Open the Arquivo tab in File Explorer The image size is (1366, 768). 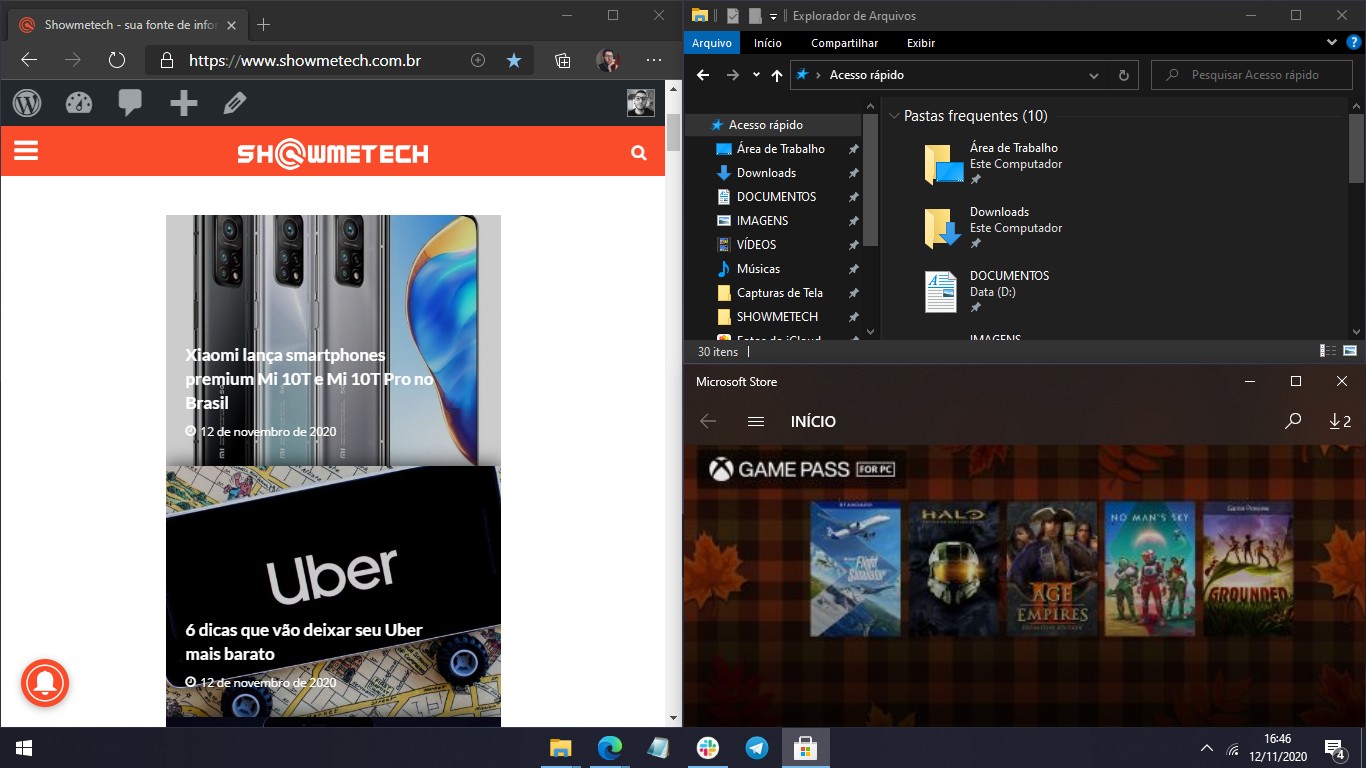[x=712, y=43]
